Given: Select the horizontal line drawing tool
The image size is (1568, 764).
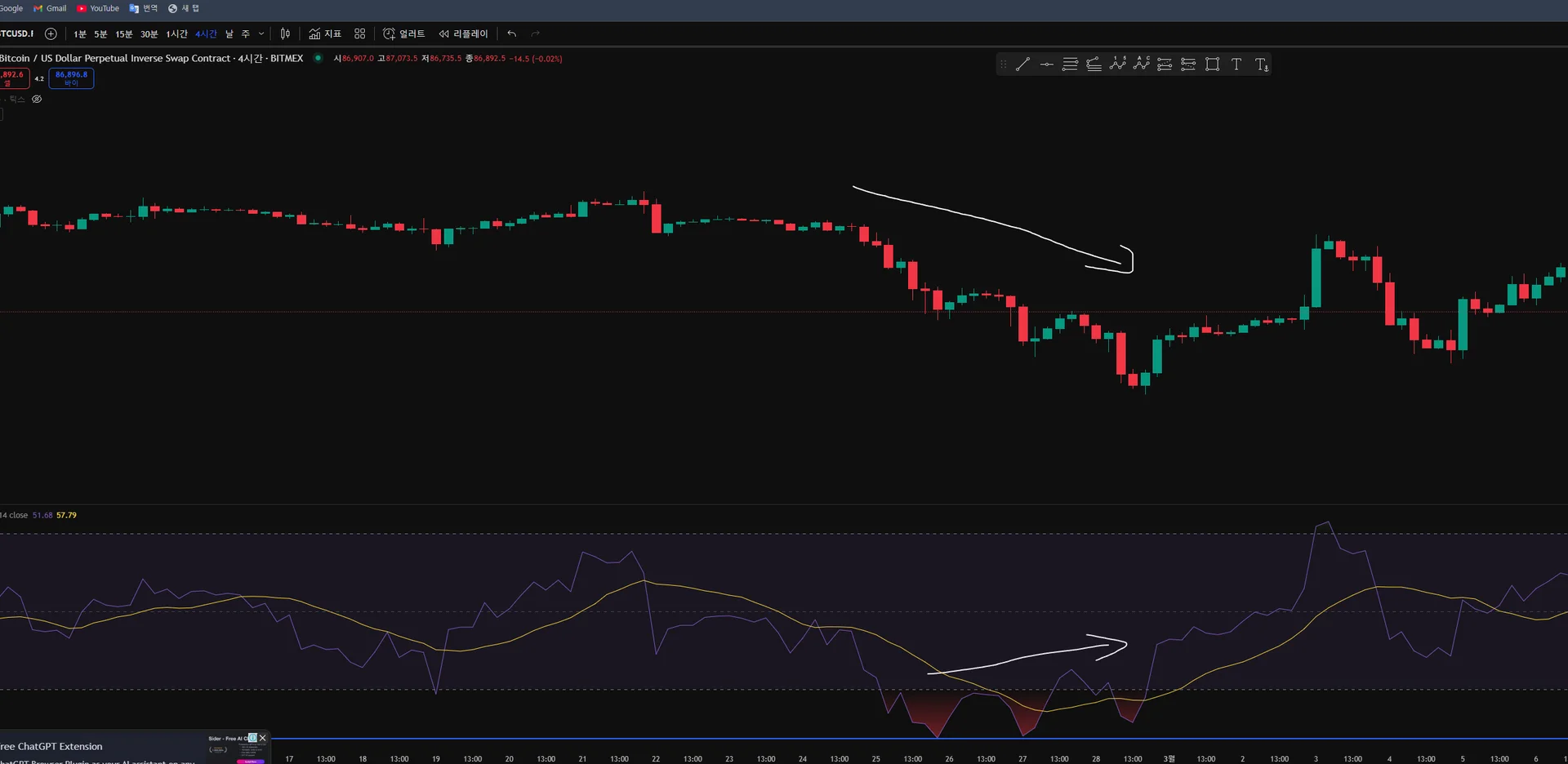Looking at the screenshot, I should coord(1046,64).
